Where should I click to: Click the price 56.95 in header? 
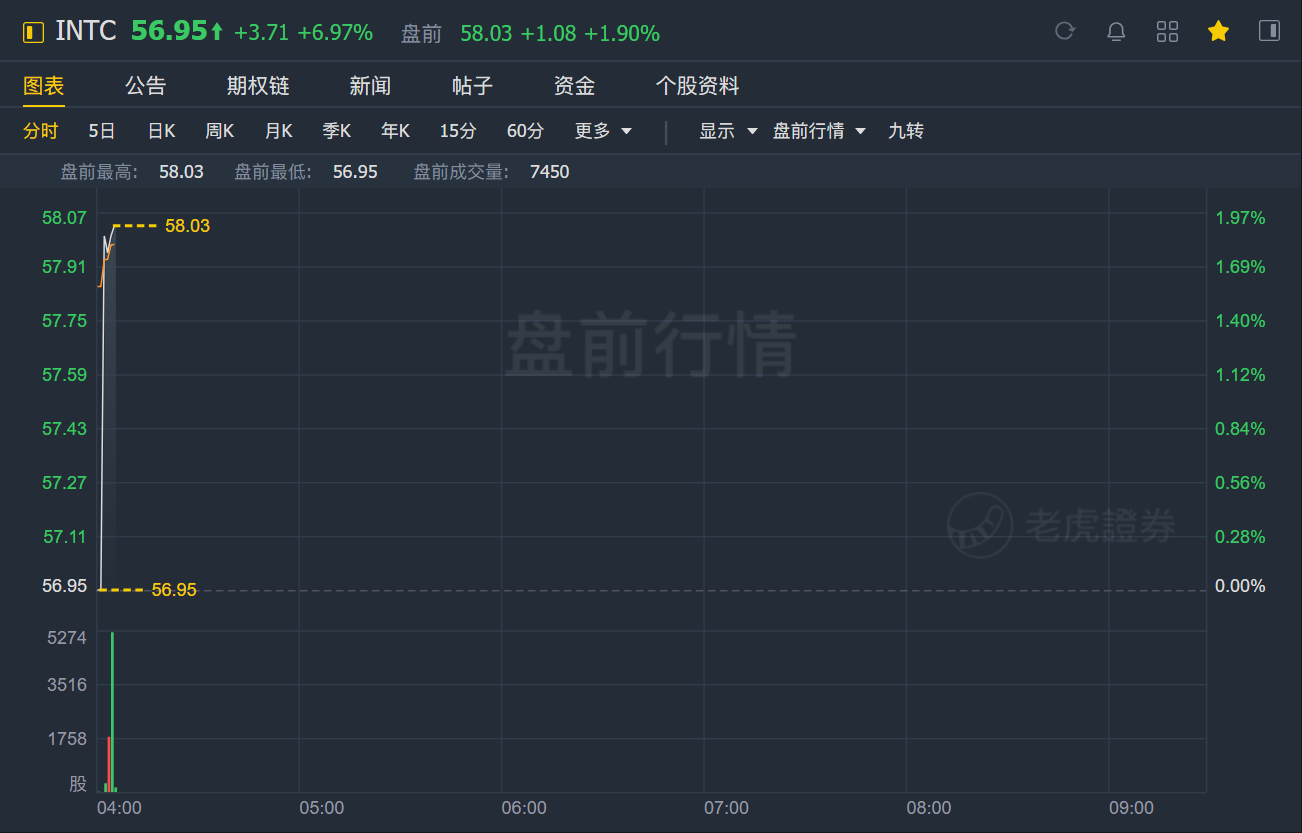coord(169,31)
